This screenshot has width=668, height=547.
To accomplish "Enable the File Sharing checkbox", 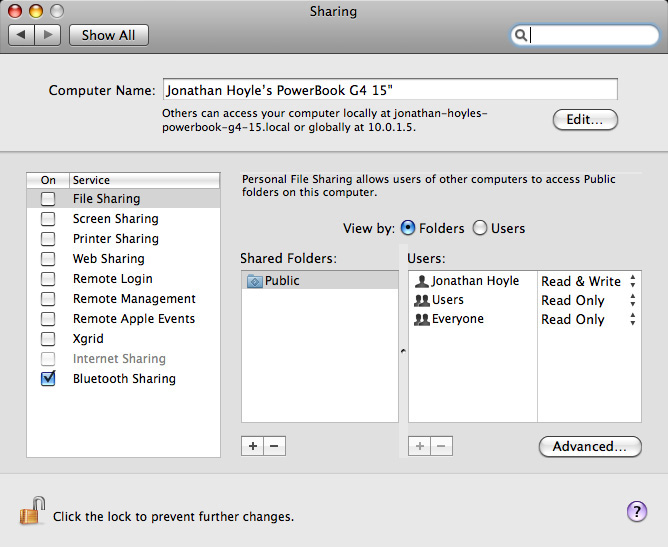I will [48, 199].
